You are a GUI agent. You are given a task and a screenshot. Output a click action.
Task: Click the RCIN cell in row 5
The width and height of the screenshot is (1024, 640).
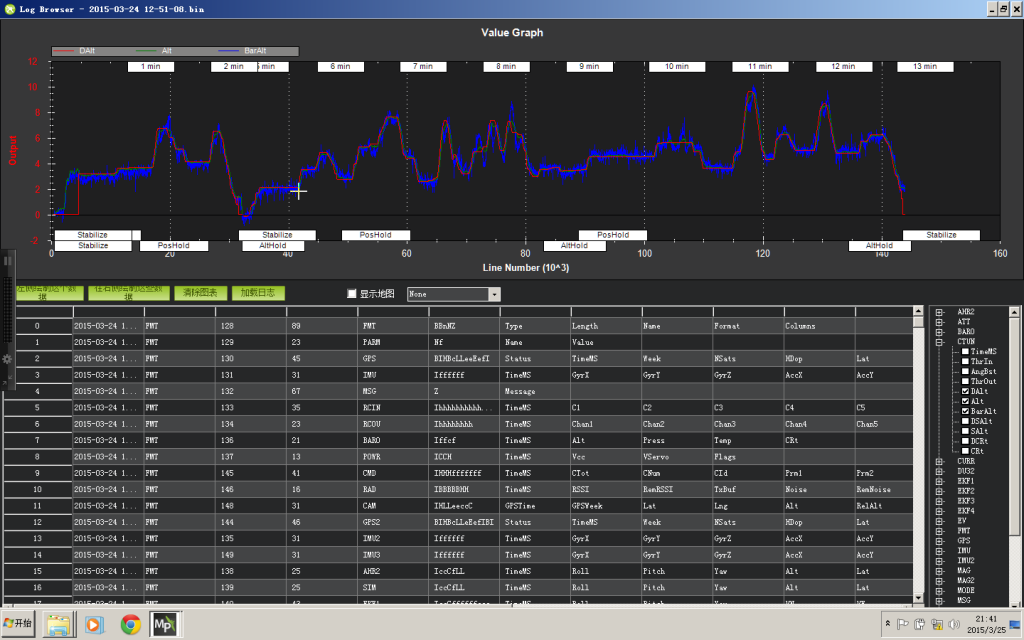(393, 408)
